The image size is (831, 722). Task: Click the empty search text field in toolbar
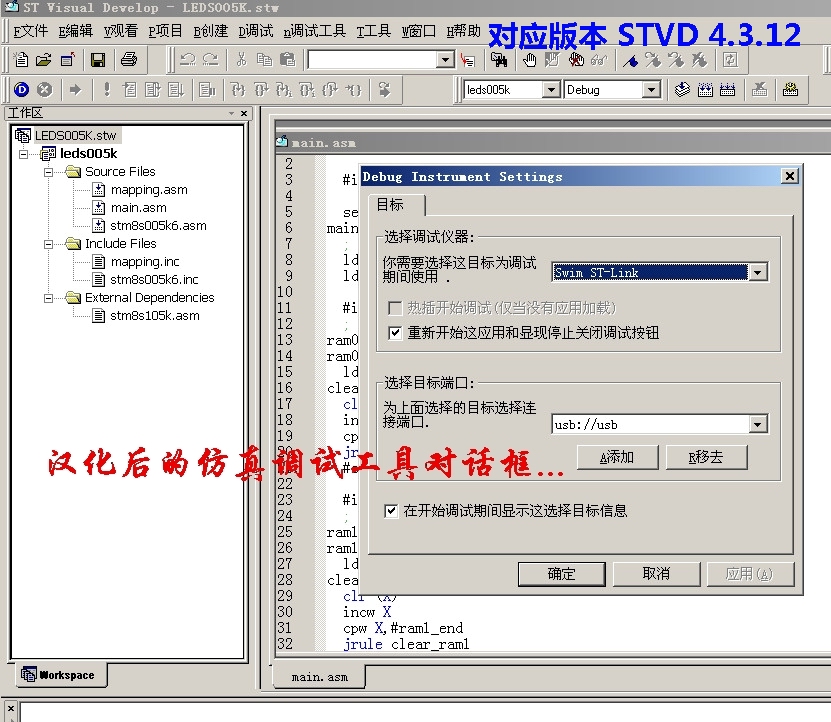pos(373,60)
